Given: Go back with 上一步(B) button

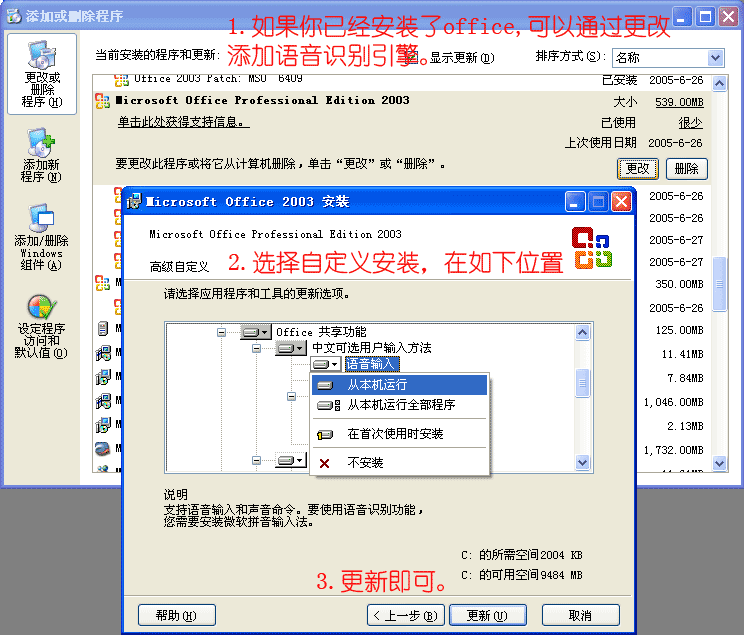Looking at the screenshot, I should (405, 616).
